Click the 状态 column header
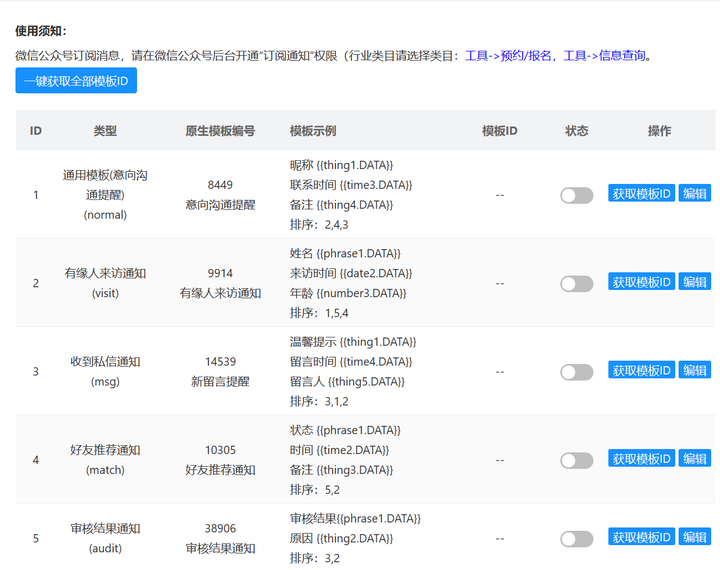720x570 pixels. 577,131
